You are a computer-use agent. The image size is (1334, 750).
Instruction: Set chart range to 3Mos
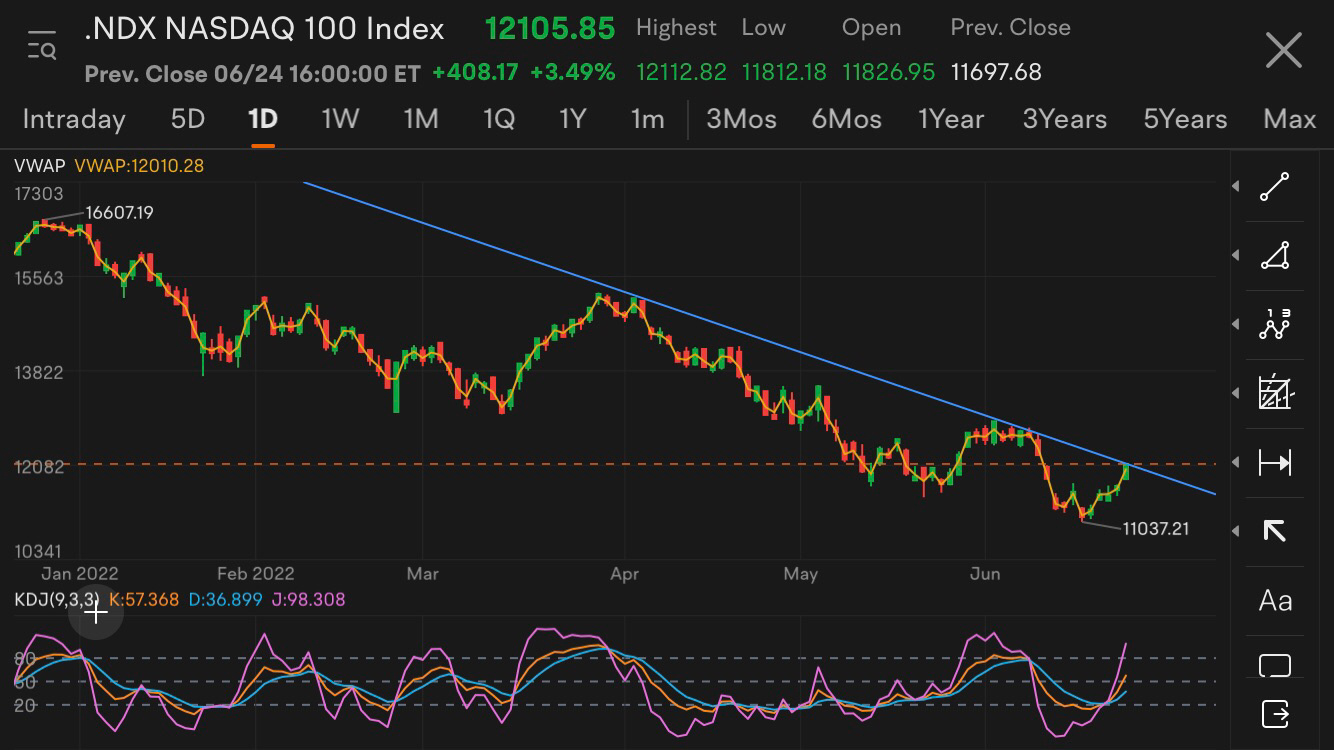click(741, 119)
